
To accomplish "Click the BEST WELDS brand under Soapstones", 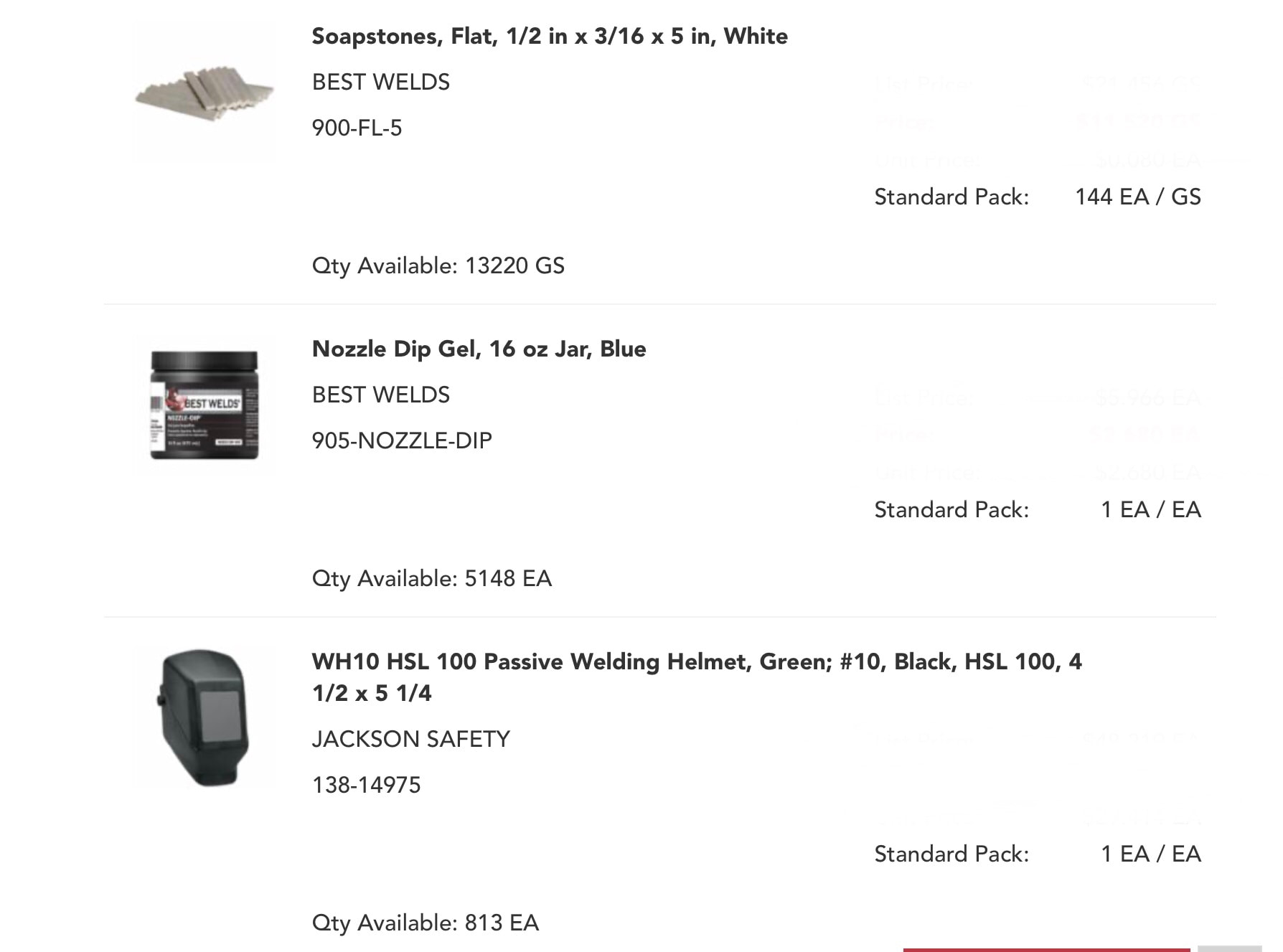I will pyautogui.click(x=381, y=82).
